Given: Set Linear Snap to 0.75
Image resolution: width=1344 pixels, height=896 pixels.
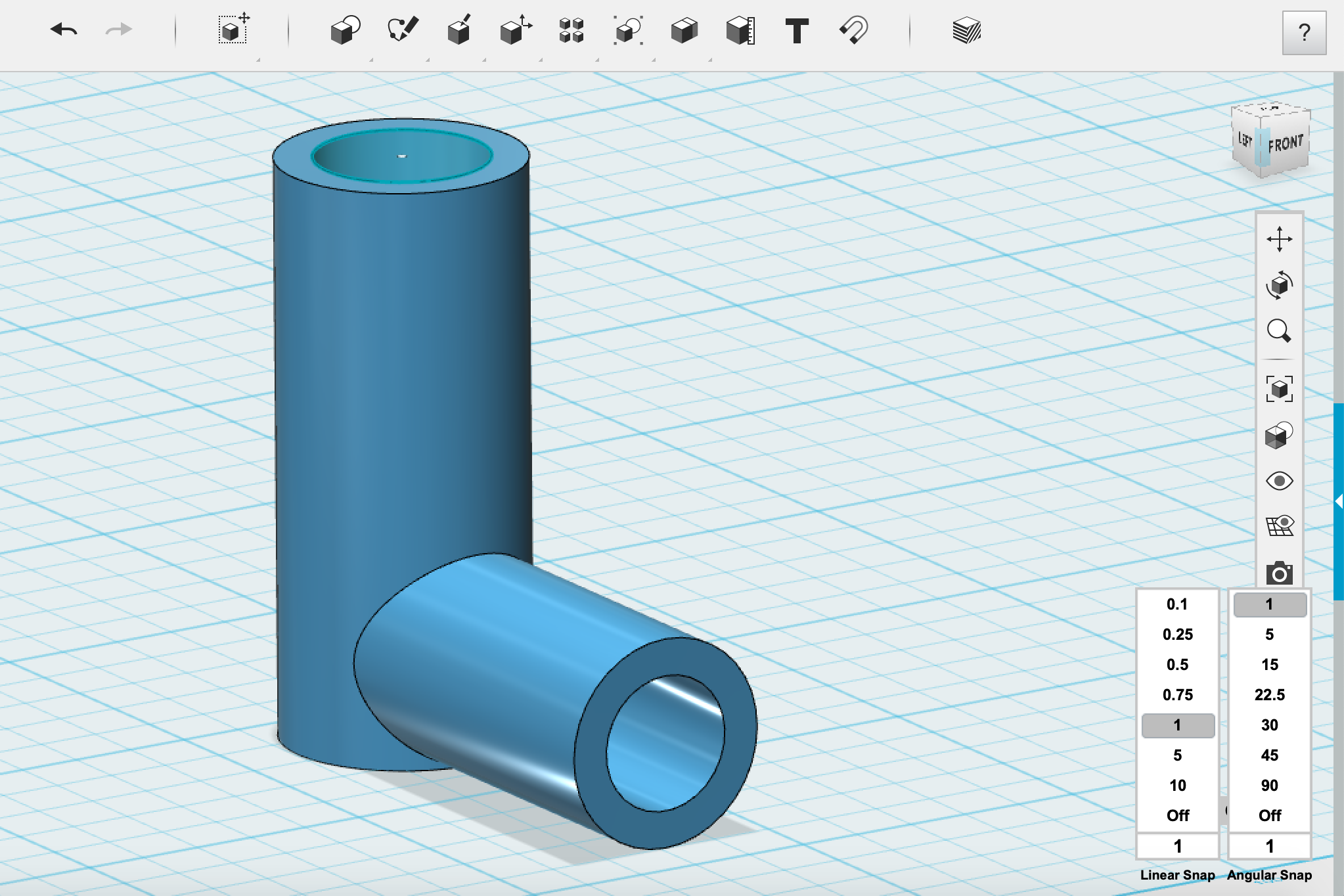Looking at the screenshot, I should 1178,695.
